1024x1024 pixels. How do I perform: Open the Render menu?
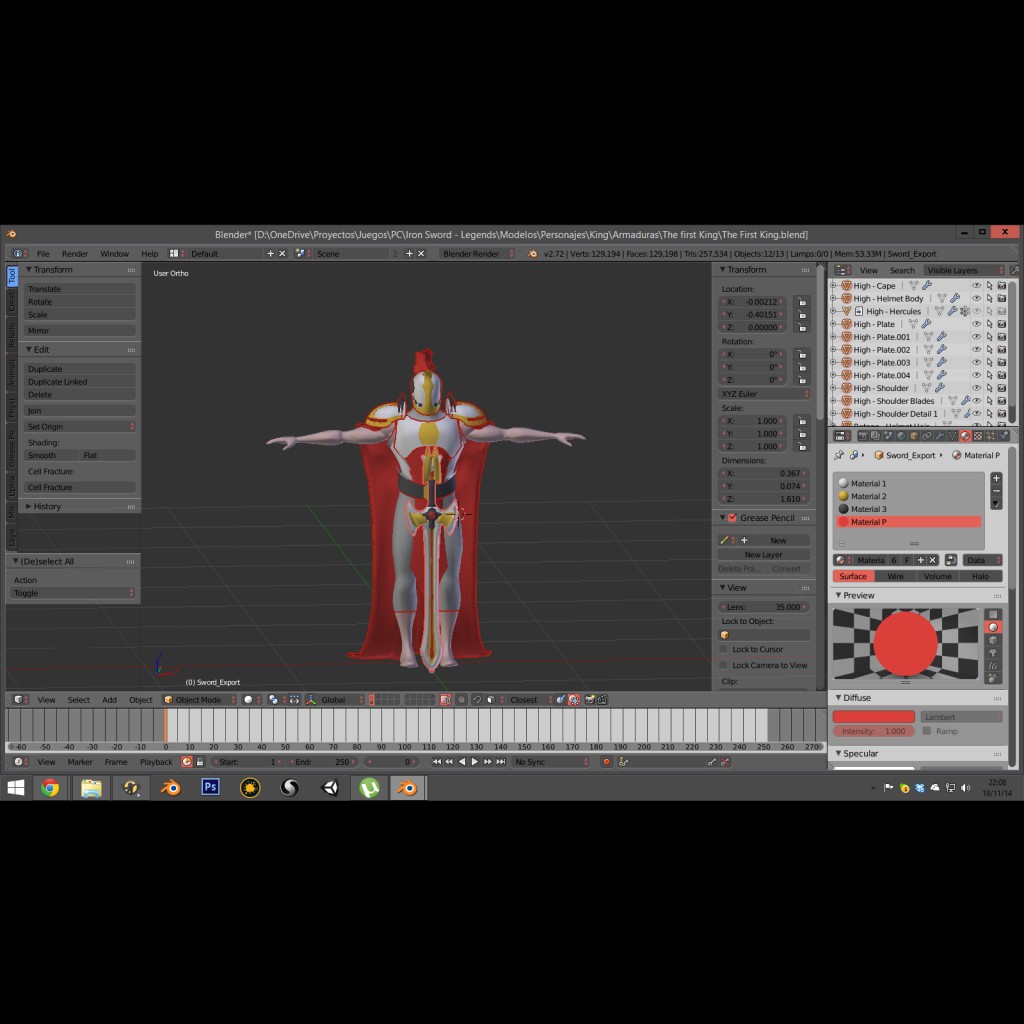[74, 253]
